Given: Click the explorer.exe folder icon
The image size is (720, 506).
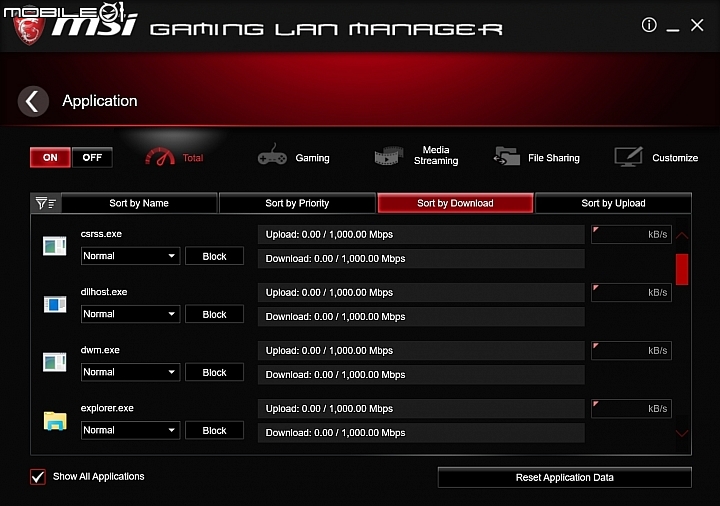Looking at the screenshot, I should [55, 421].
